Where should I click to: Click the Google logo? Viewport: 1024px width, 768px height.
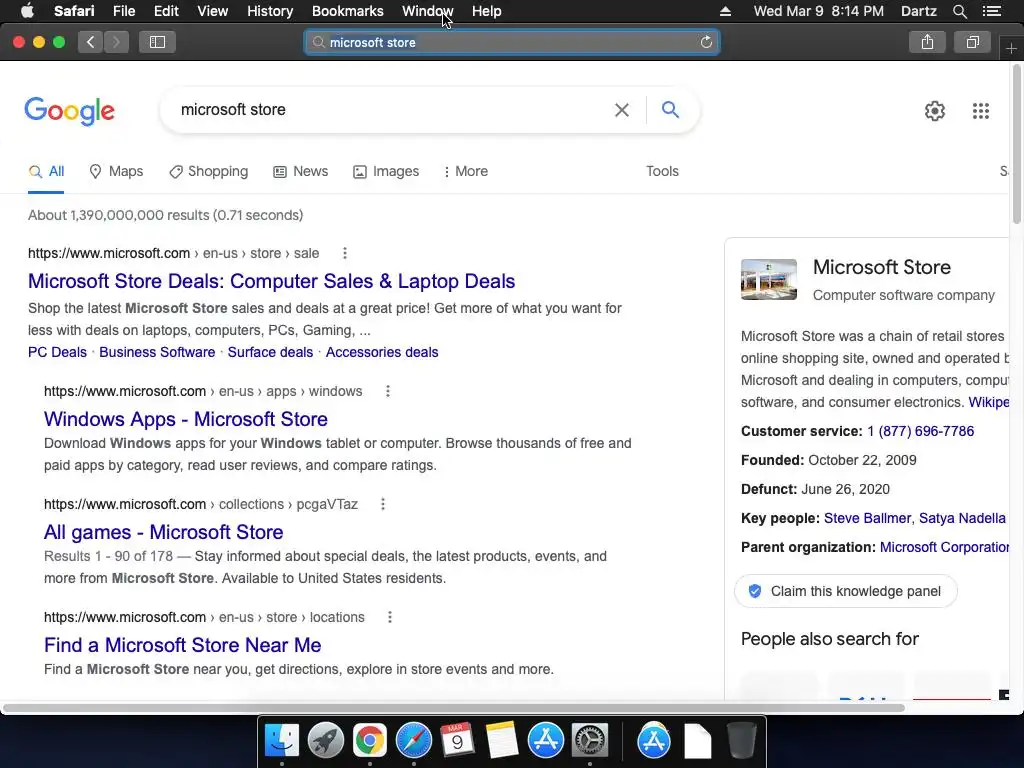[x=69, y=111]
